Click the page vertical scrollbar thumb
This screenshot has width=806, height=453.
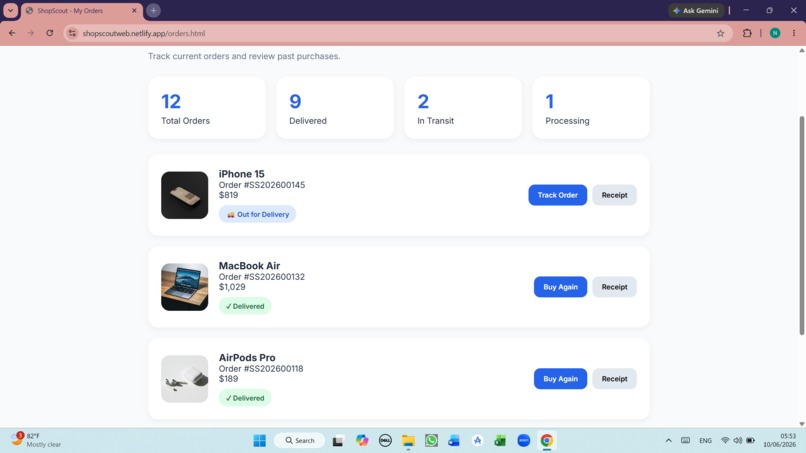(801, 225)
